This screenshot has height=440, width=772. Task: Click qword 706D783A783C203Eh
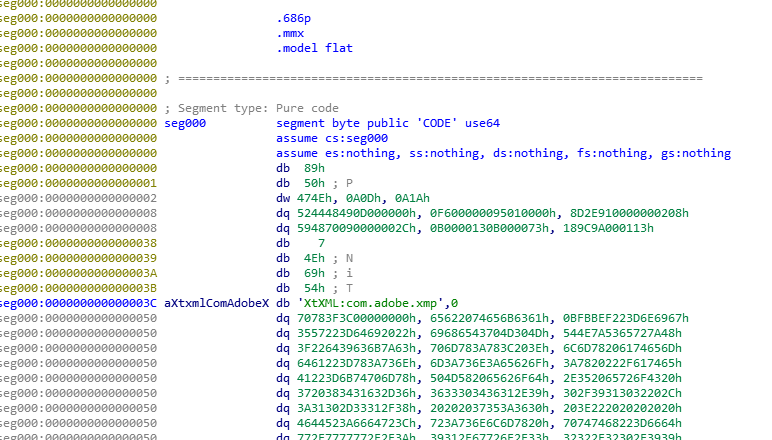click(489, 348)
